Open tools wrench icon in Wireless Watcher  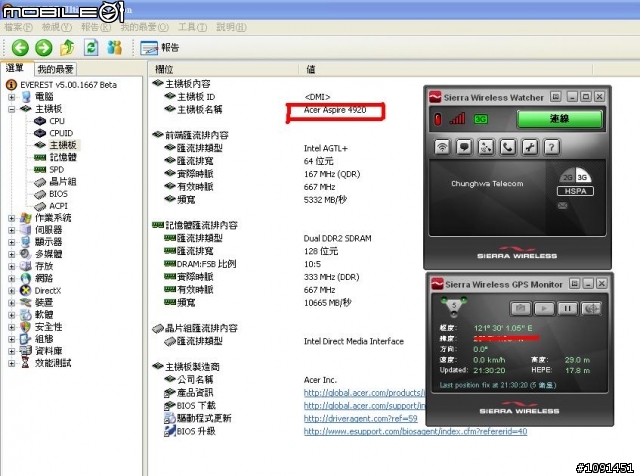[530, 147]
